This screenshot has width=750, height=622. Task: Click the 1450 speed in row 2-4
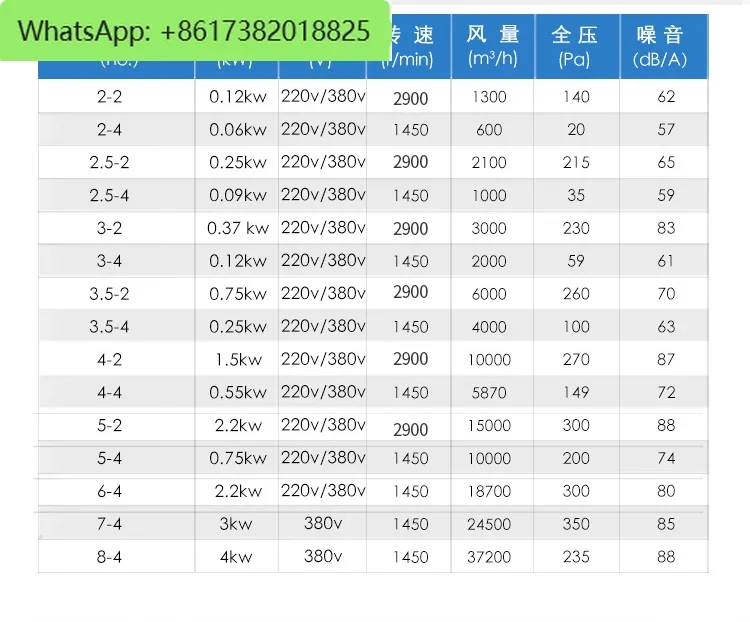pos(410,130)
